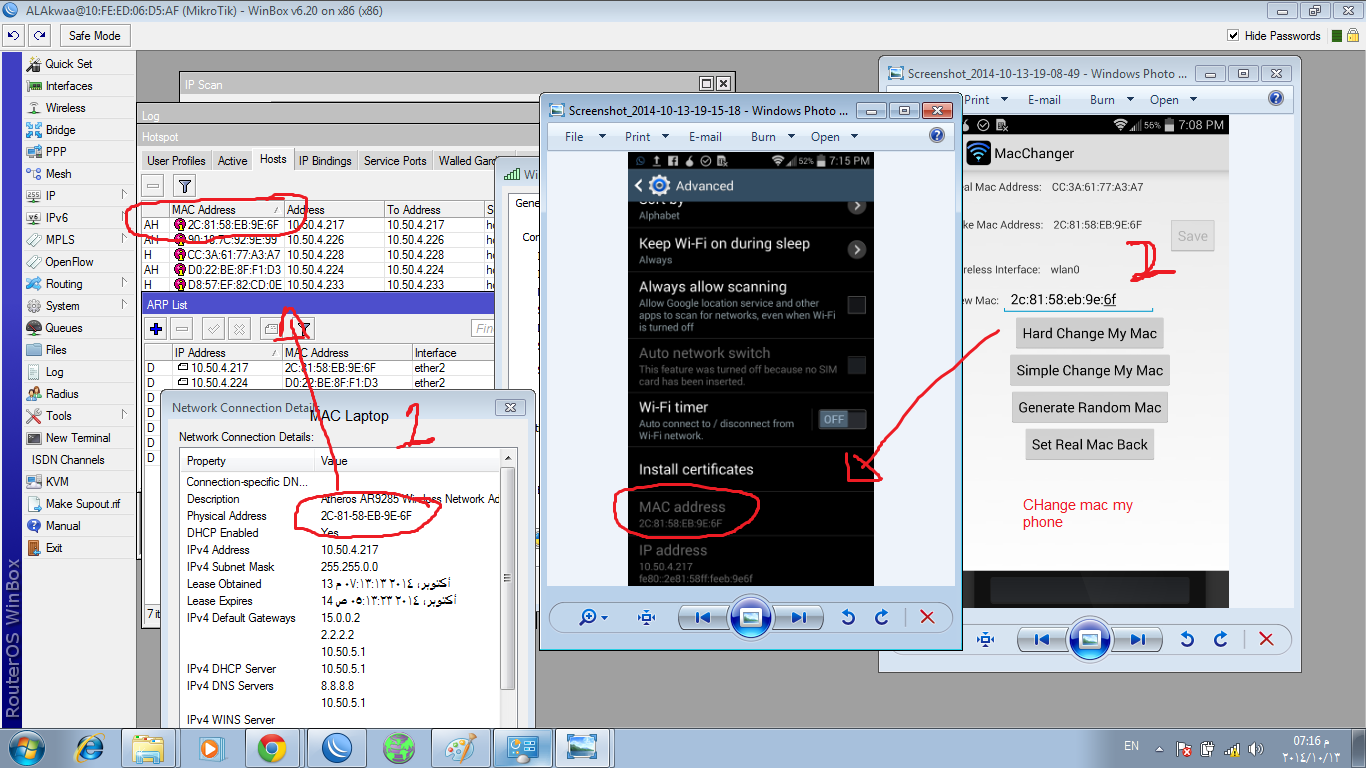This screenshot has width=1366, height=768.
Task: Click the ARP List remove (minus) icon
Action: [182, 328]
